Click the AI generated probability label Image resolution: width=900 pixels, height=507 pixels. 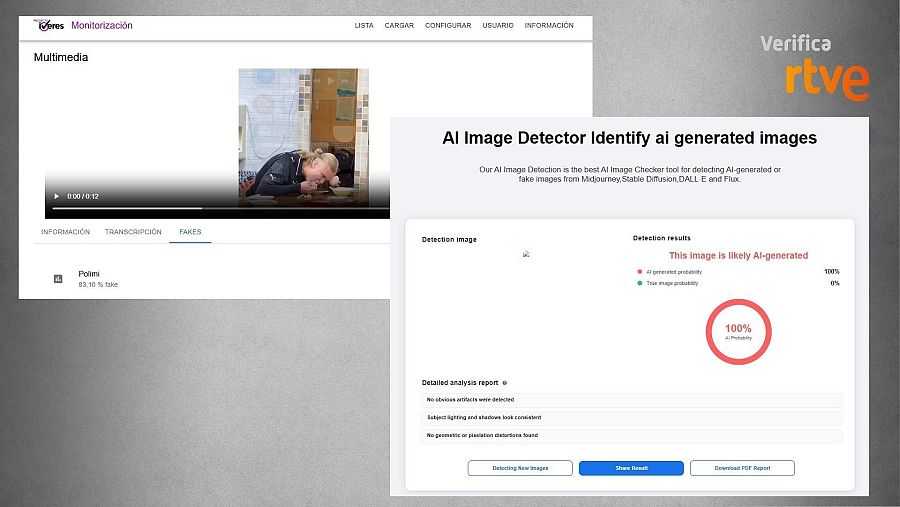(674, 272)
